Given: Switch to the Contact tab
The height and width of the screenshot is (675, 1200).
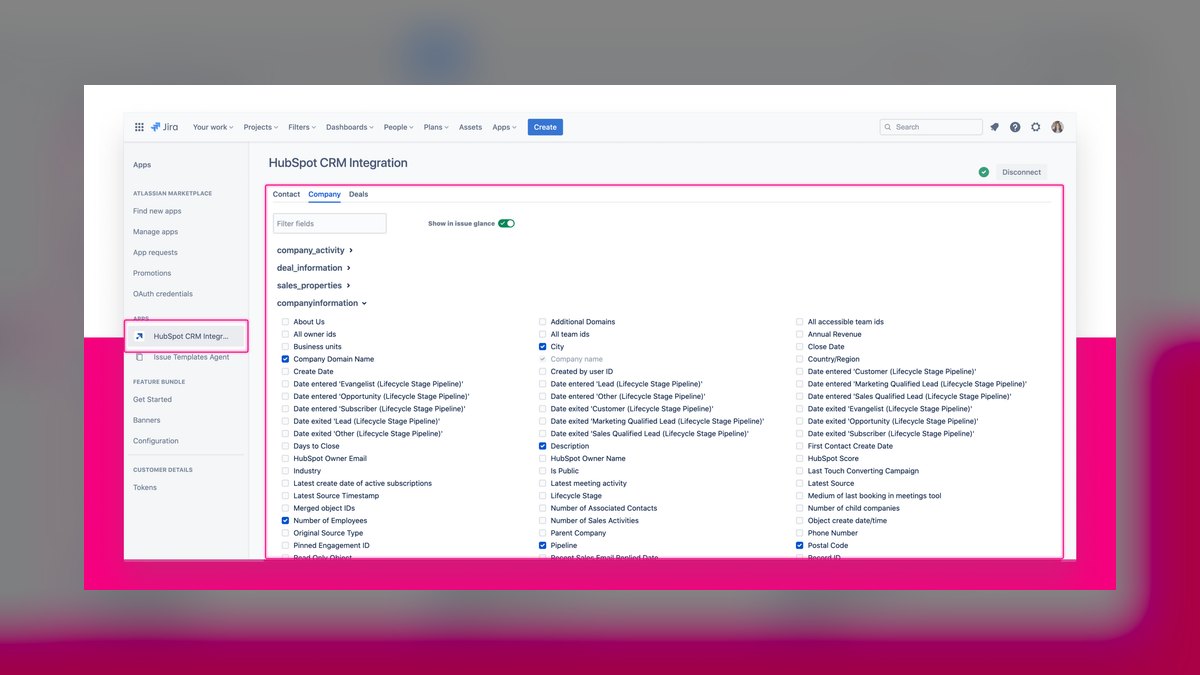Looking at the screenshot, I should pyautogui.click(x=286, y=194).
